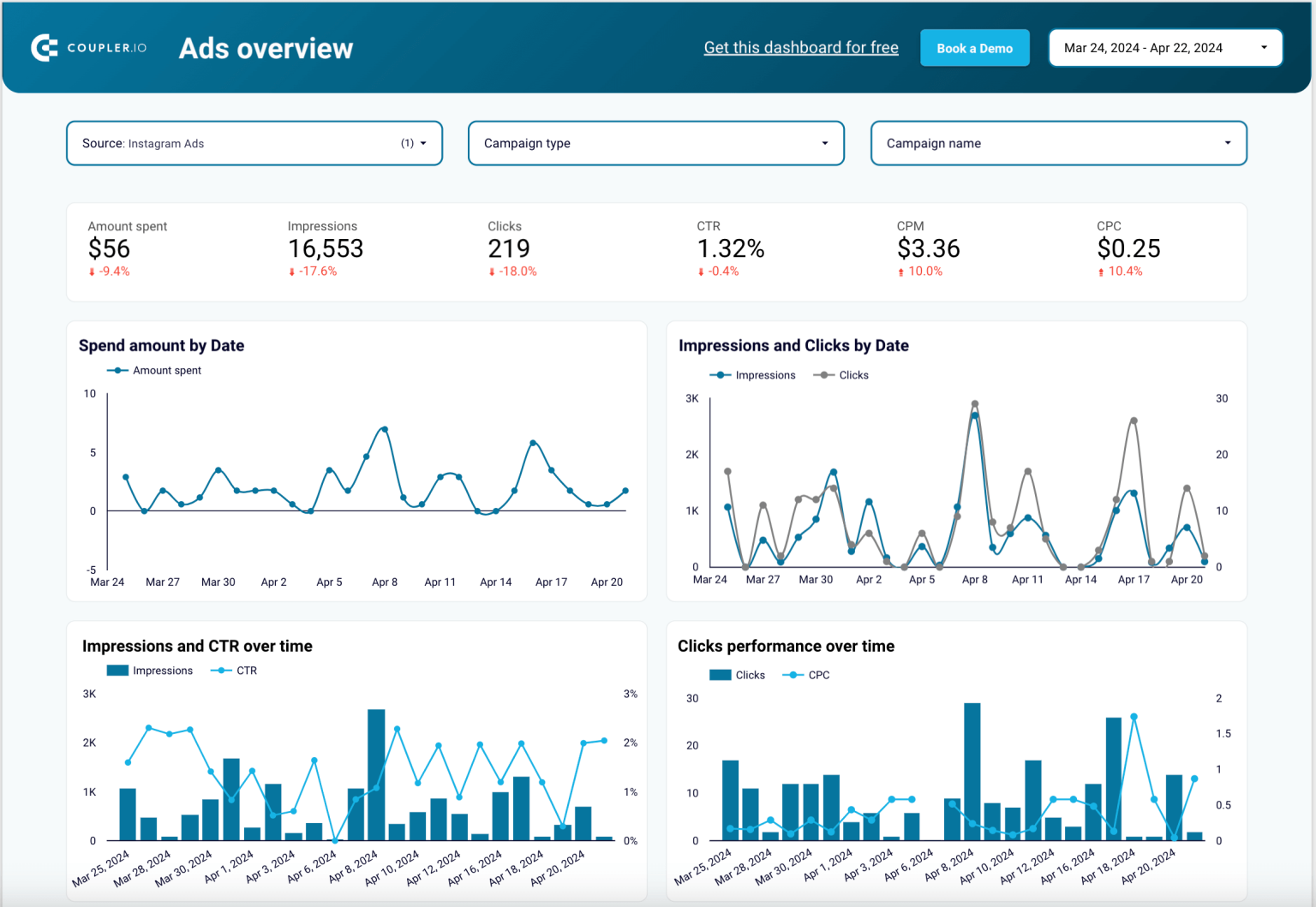Click the CTR line legend icon

(221, 670)
